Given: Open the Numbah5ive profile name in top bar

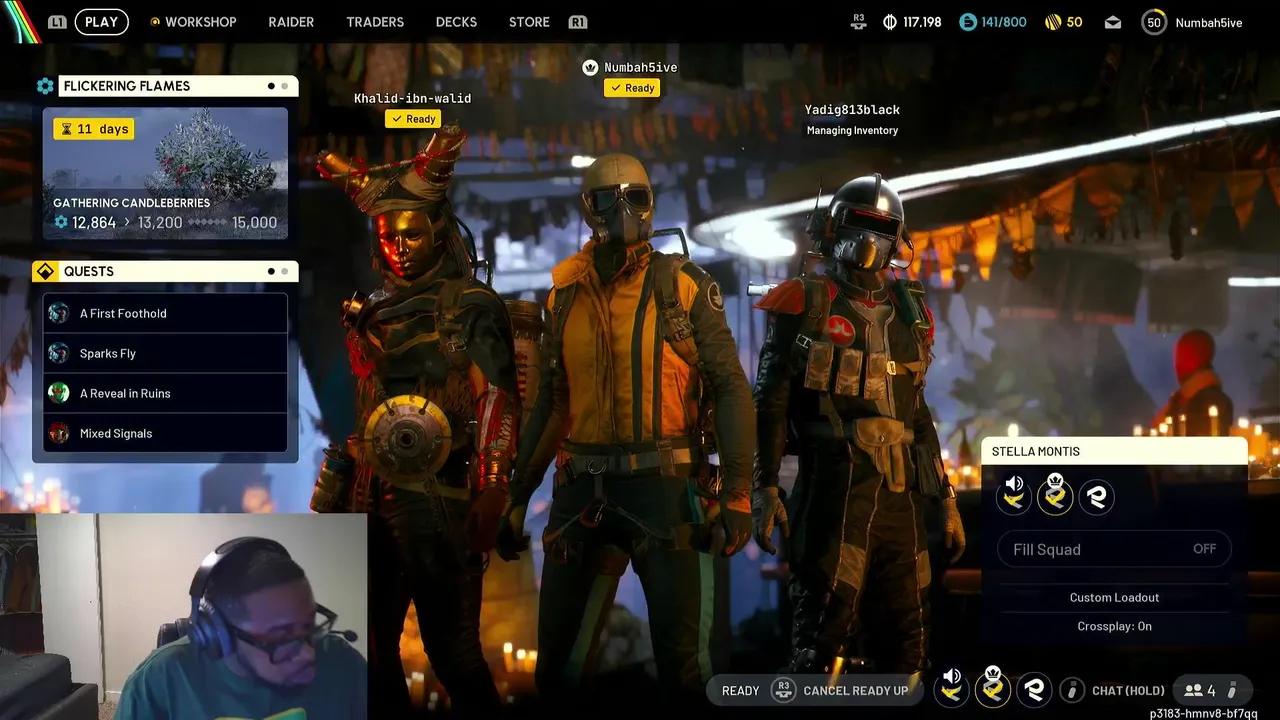Looking at the screenshot, I should (1208, 22).
